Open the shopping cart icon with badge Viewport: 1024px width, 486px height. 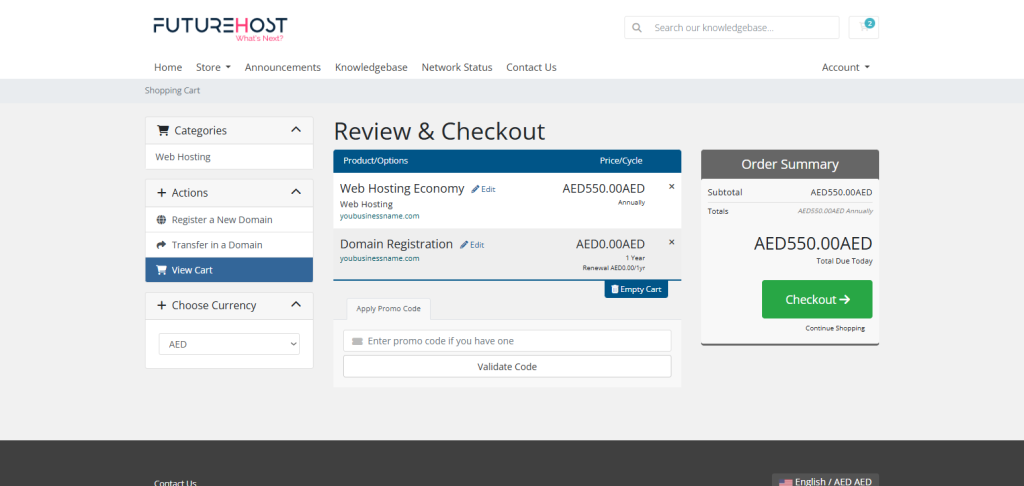pos(864,27)
